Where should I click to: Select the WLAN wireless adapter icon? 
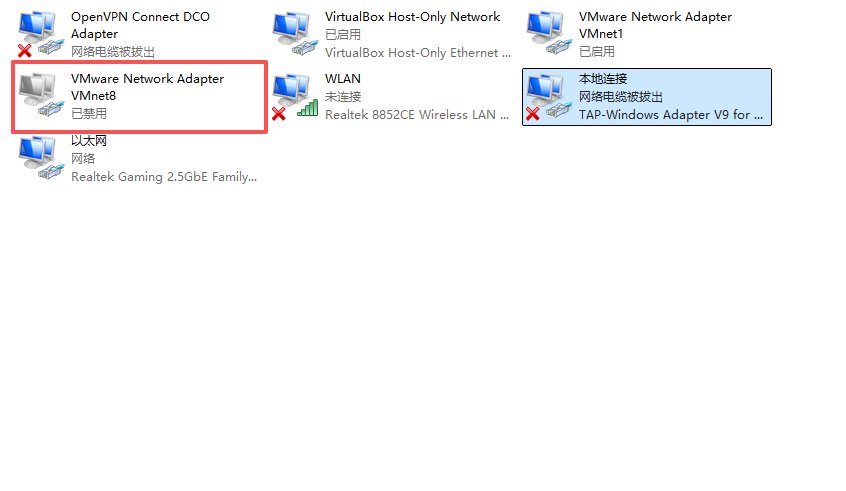tap(295, 95)
